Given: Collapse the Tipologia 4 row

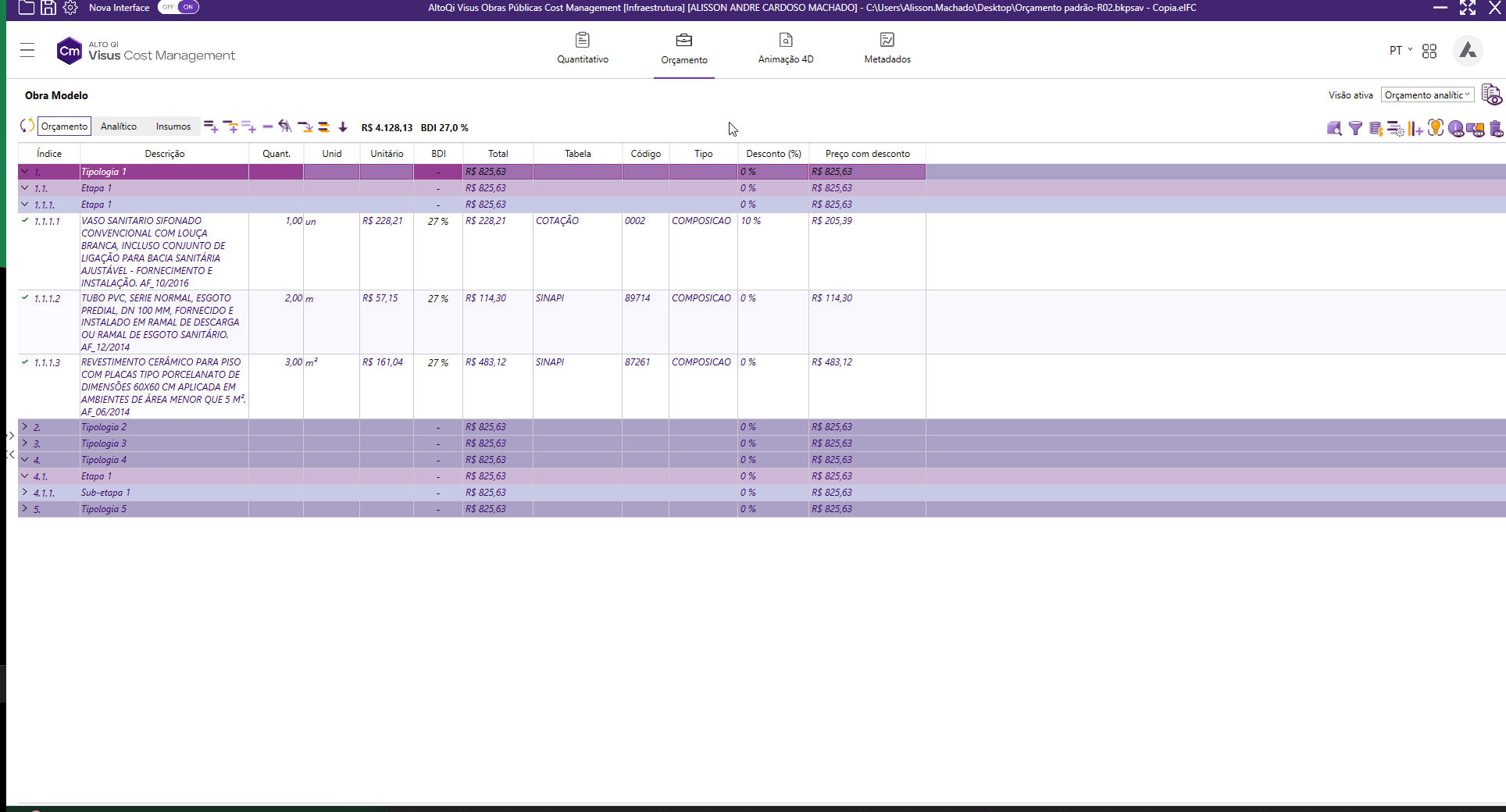Looking at the screenshot, I should 25,460.
